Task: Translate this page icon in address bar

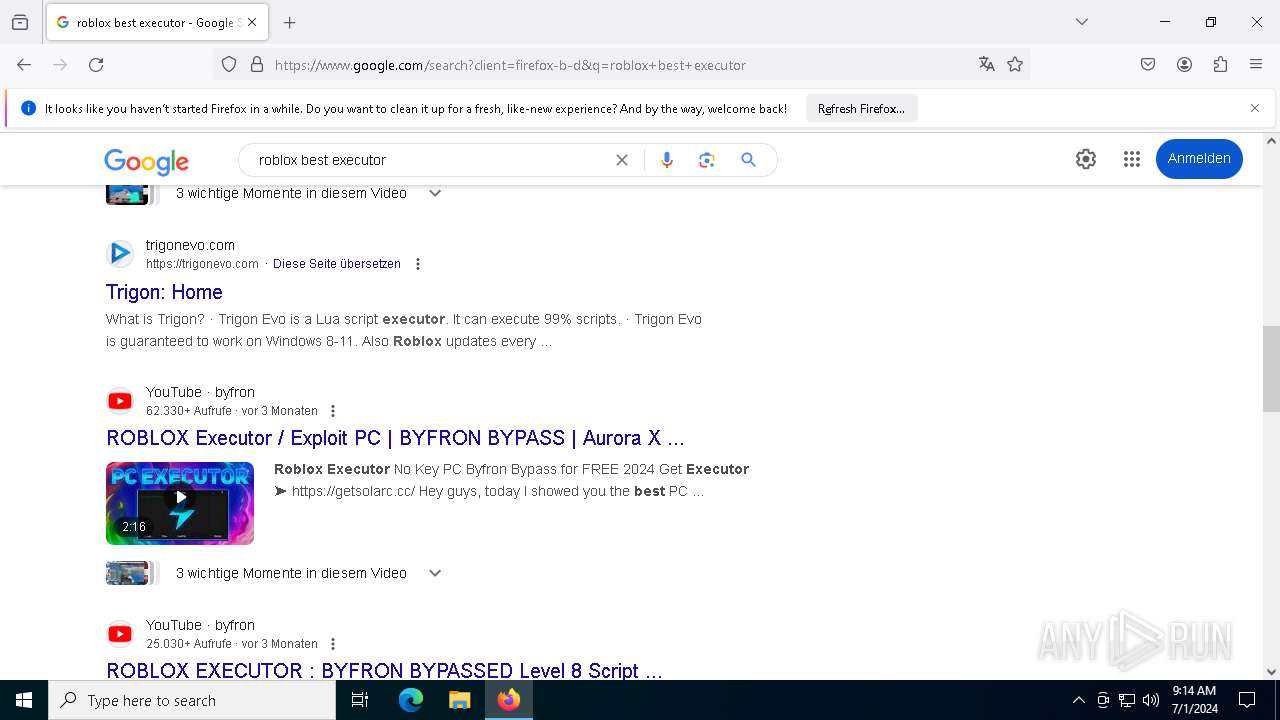Action: pos(987,64)
